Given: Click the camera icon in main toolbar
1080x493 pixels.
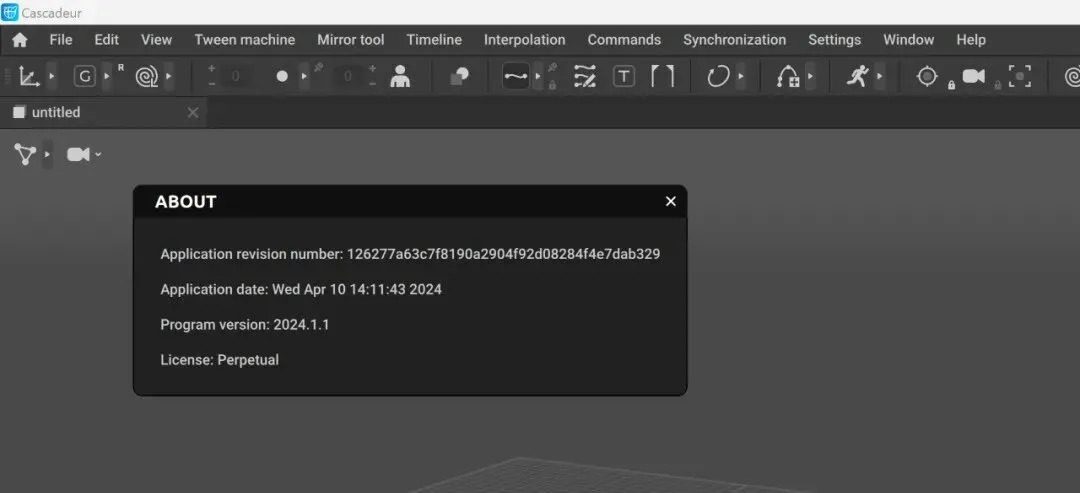Looking at the screenshot, I should (x=974, y=76).
